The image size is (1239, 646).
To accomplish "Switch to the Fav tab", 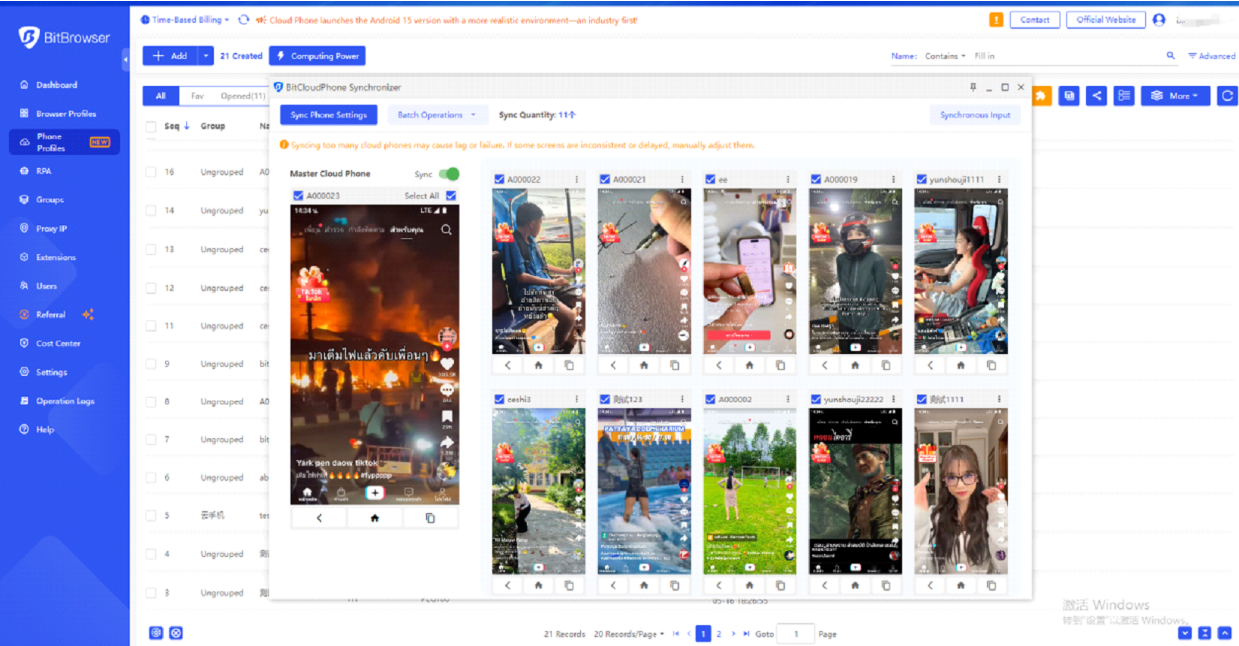I will pos(197,96).
